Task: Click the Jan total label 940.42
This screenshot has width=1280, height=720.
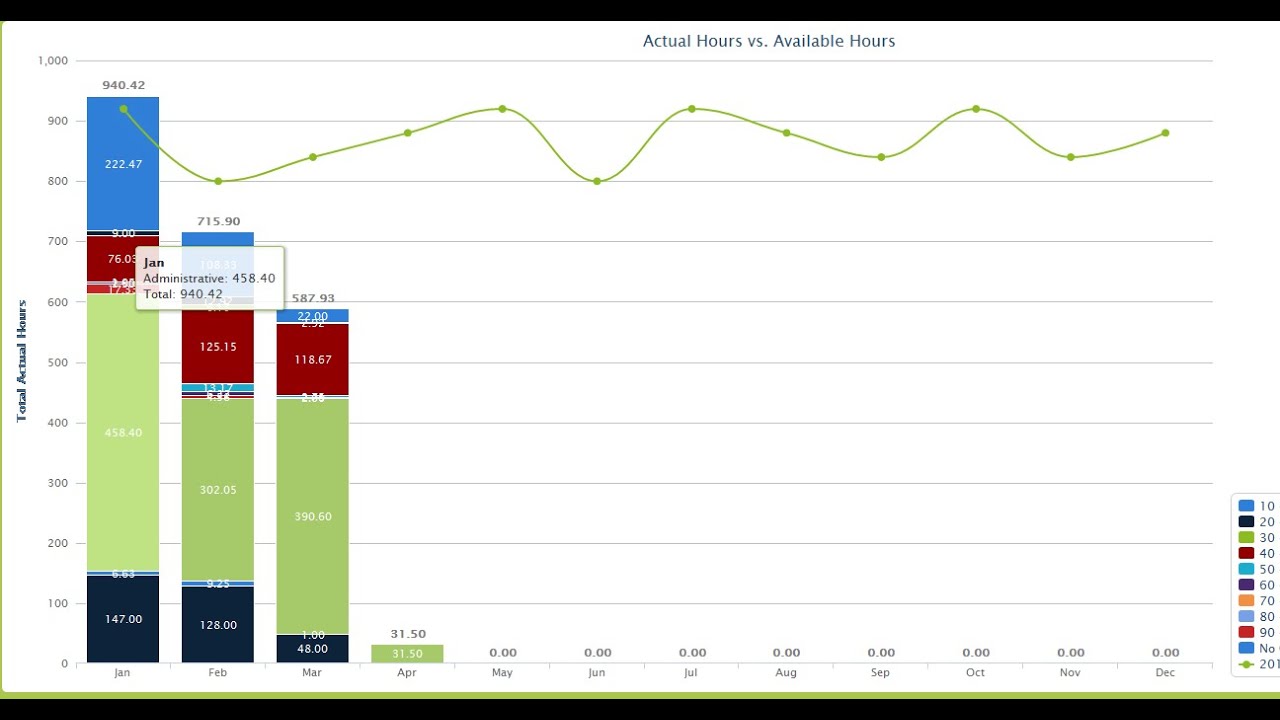Action: click(123, 85)
